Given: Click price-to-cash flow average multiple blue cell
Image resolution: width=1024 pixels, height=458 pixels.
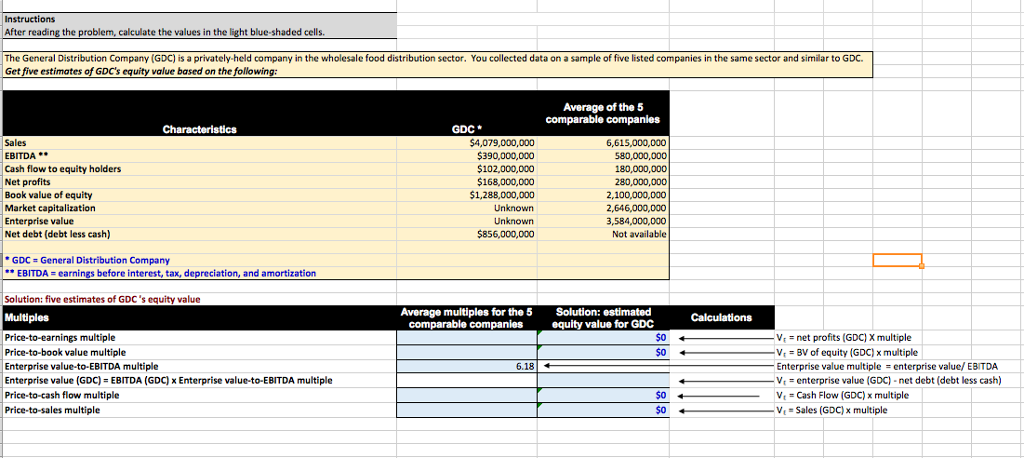Looking at the screenshot, I should [x=467, y=395].
